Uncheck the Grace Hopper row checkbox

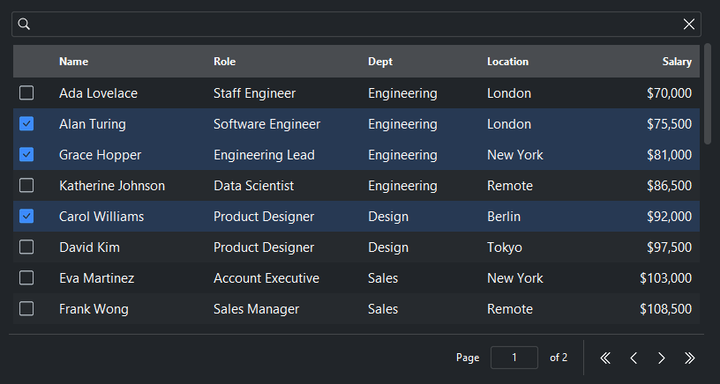coord(27,154)
